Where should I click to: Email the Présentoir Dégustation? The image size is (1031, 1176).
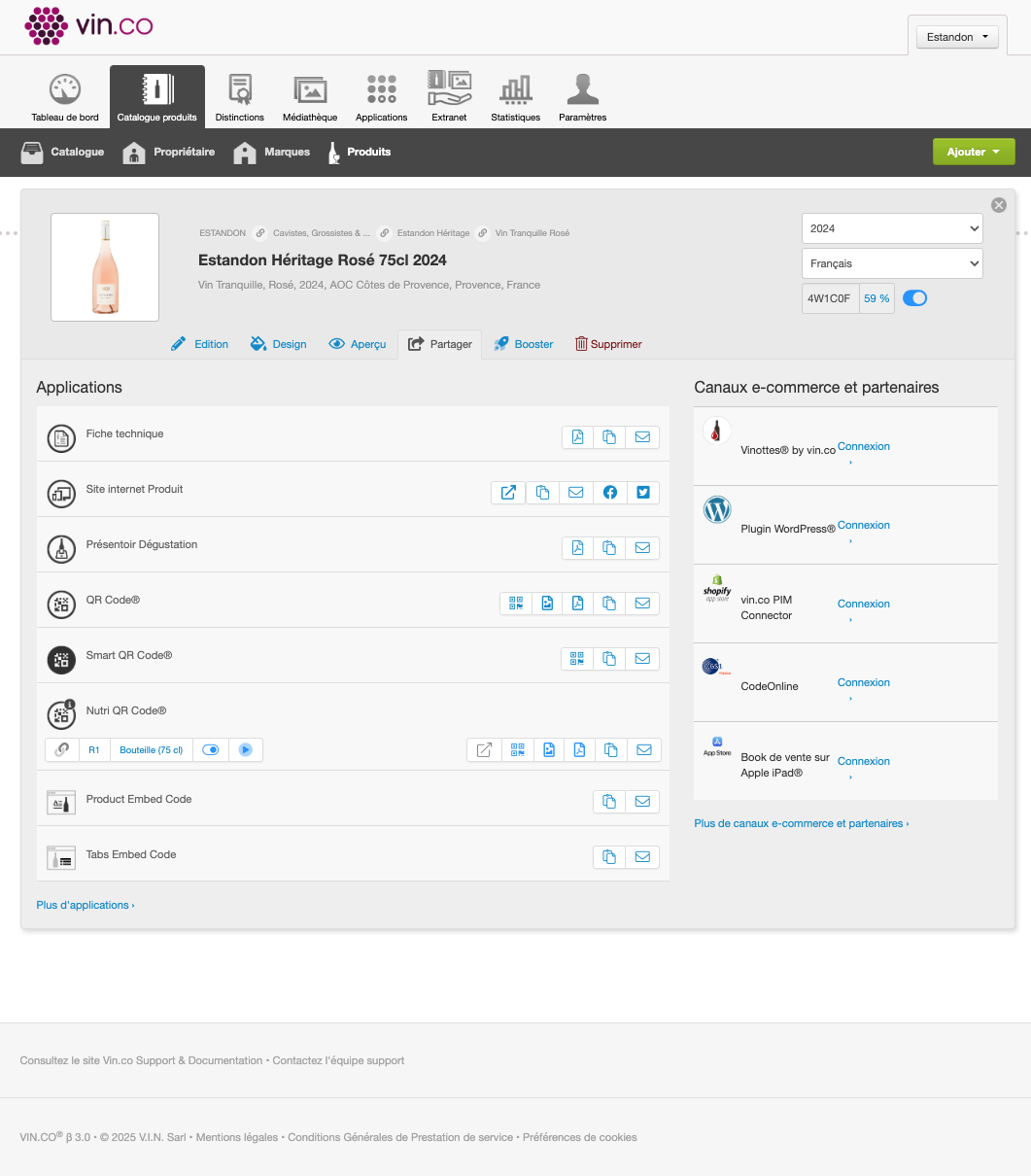click(642, 548)
